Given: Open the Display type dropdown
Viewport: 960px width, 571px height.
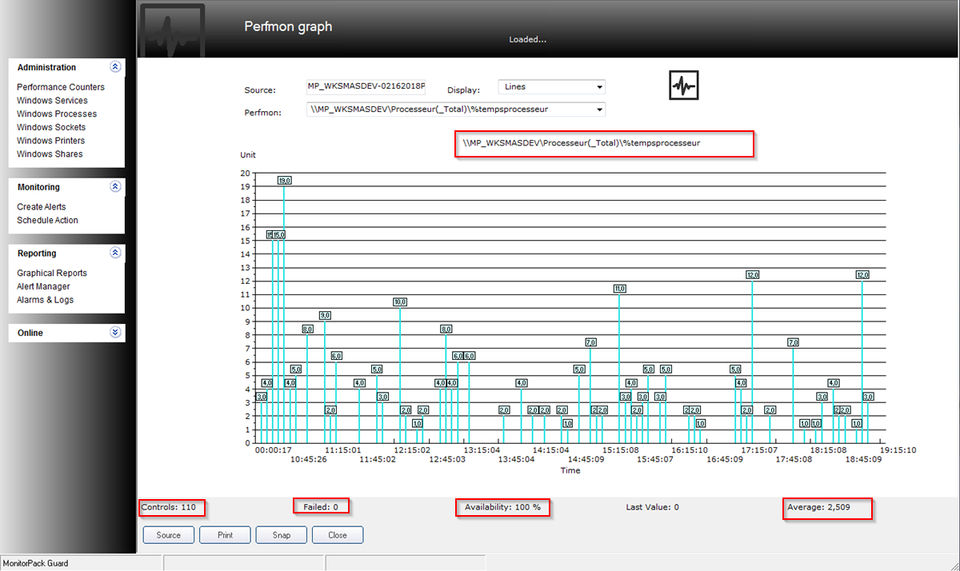Looking at the screenshot, I should coord(599,87).
